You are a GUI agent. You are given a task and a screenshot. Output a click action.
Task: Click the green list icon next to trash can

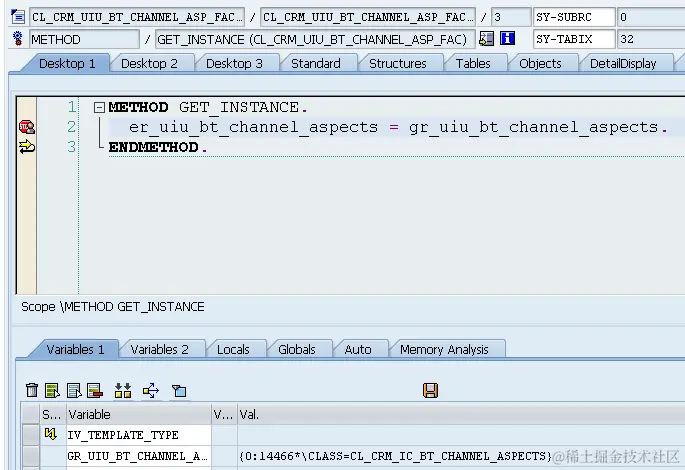(x=52, y=390)
